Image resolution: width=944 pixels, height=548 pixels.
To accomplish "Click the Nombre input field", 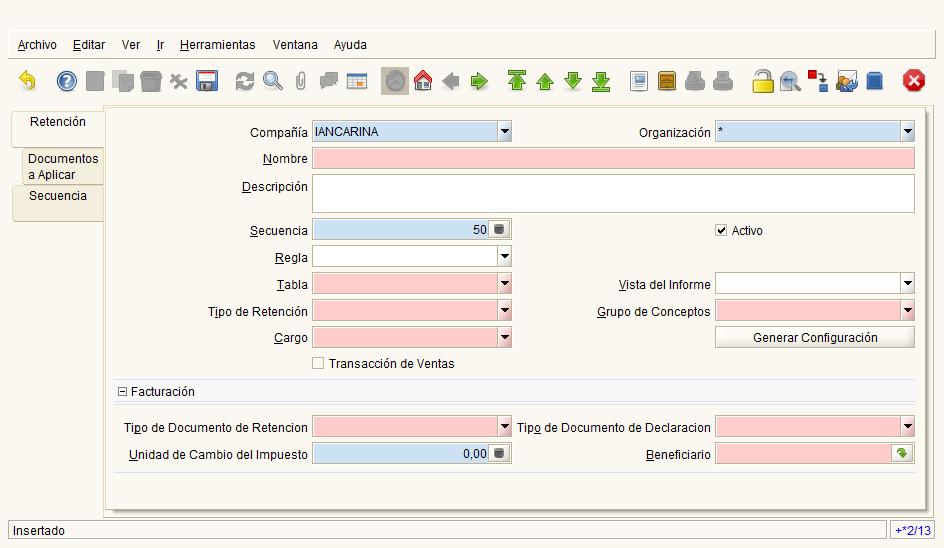I will pos(613,158).
